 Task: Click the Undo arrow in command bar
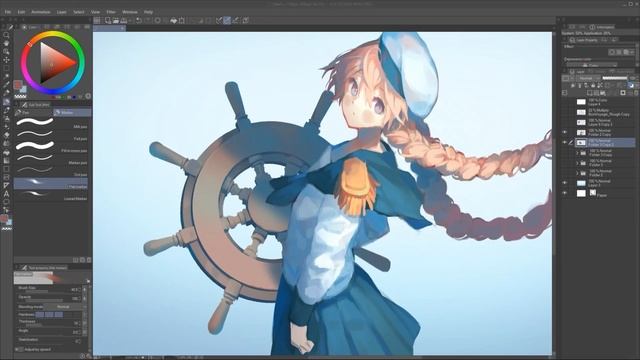(x=139, y=20)
